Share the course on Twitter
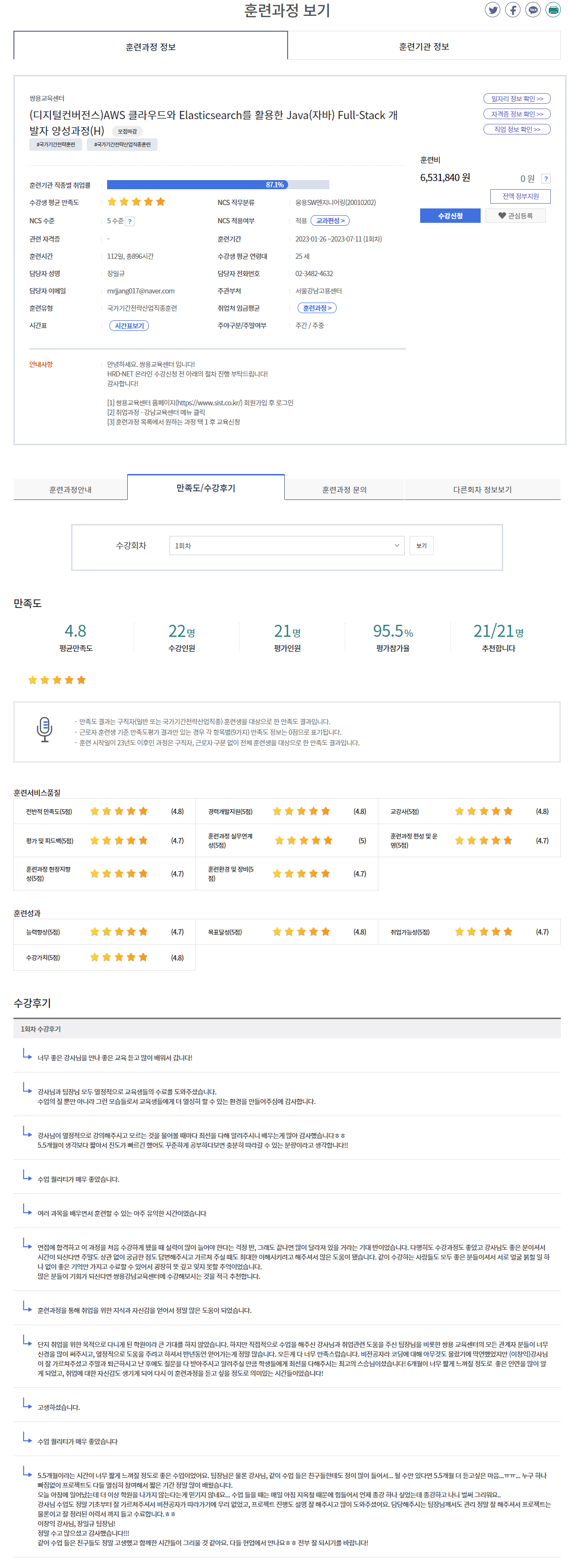This screenshot has width=569, height=1568. [x=492, y=10]
